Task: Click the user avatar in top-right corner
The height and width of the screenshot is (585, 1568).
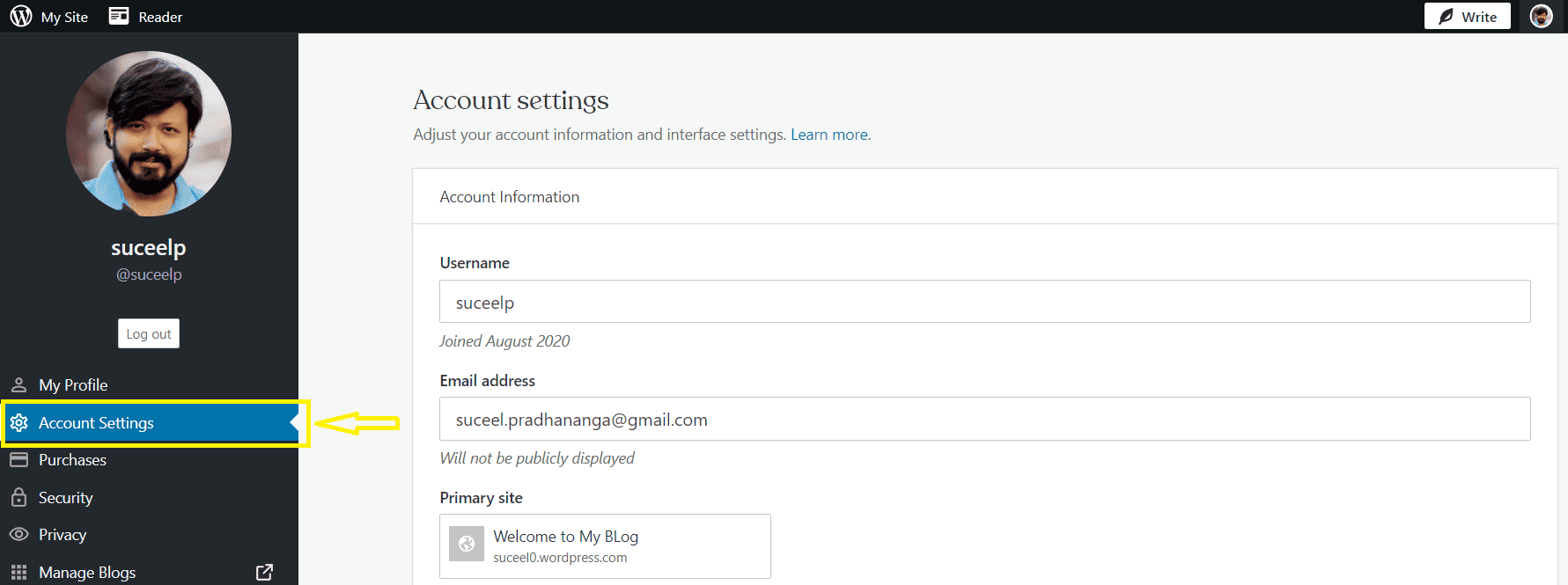Action: tap(1541, 17)
